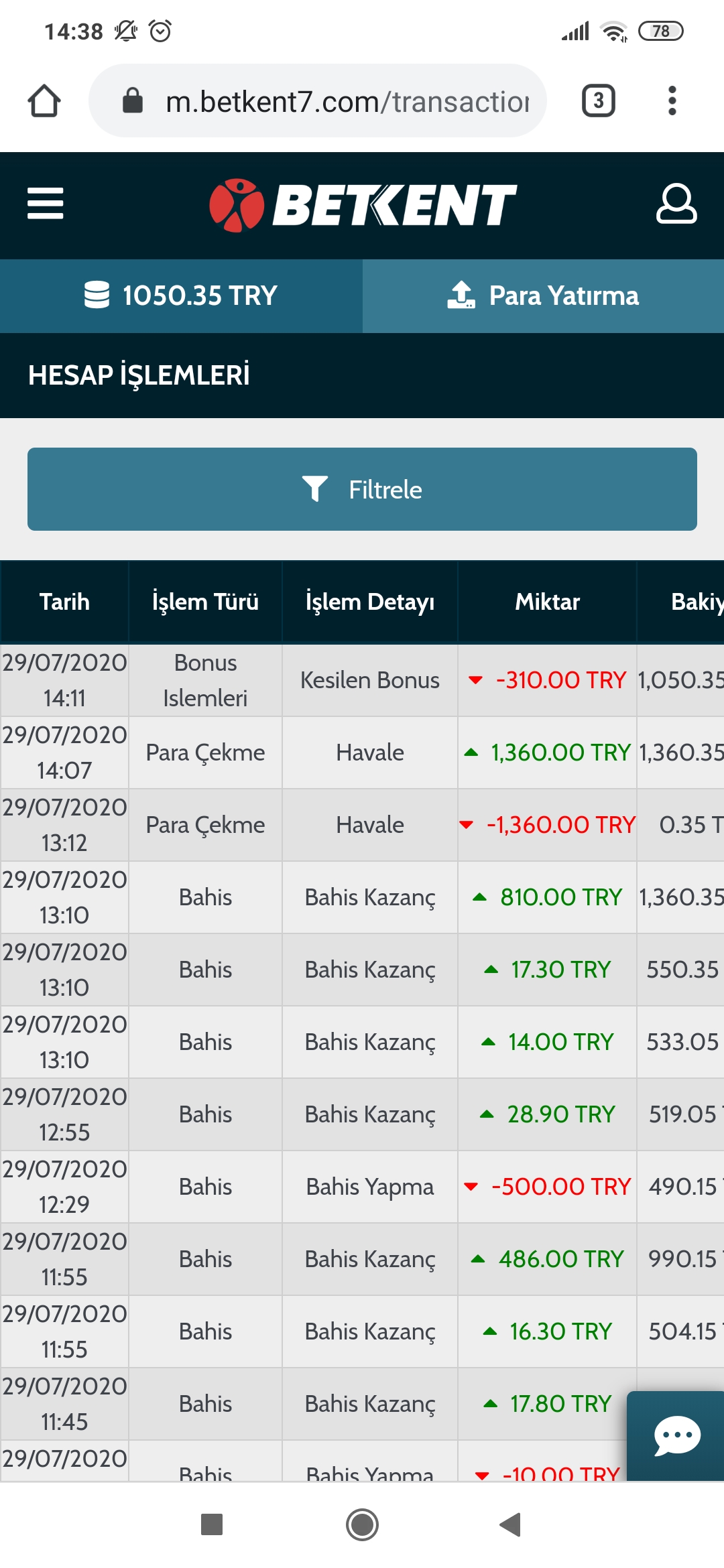Image resolution: width=724 pixels, height=1568 pixels.
Task: Tap the Android recent apps square
Action: pyautogui.click(x=212, y=1525)
